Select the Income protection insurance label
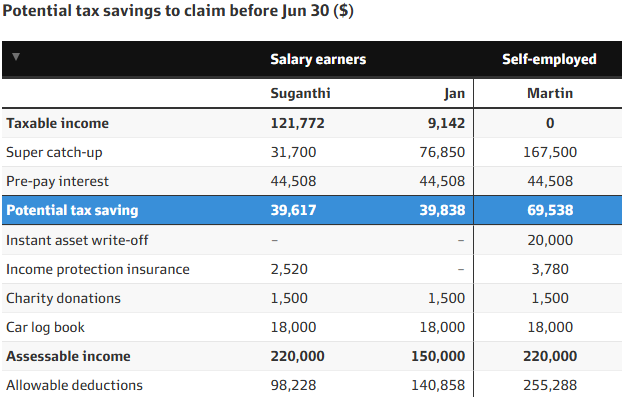 [98, 269]
